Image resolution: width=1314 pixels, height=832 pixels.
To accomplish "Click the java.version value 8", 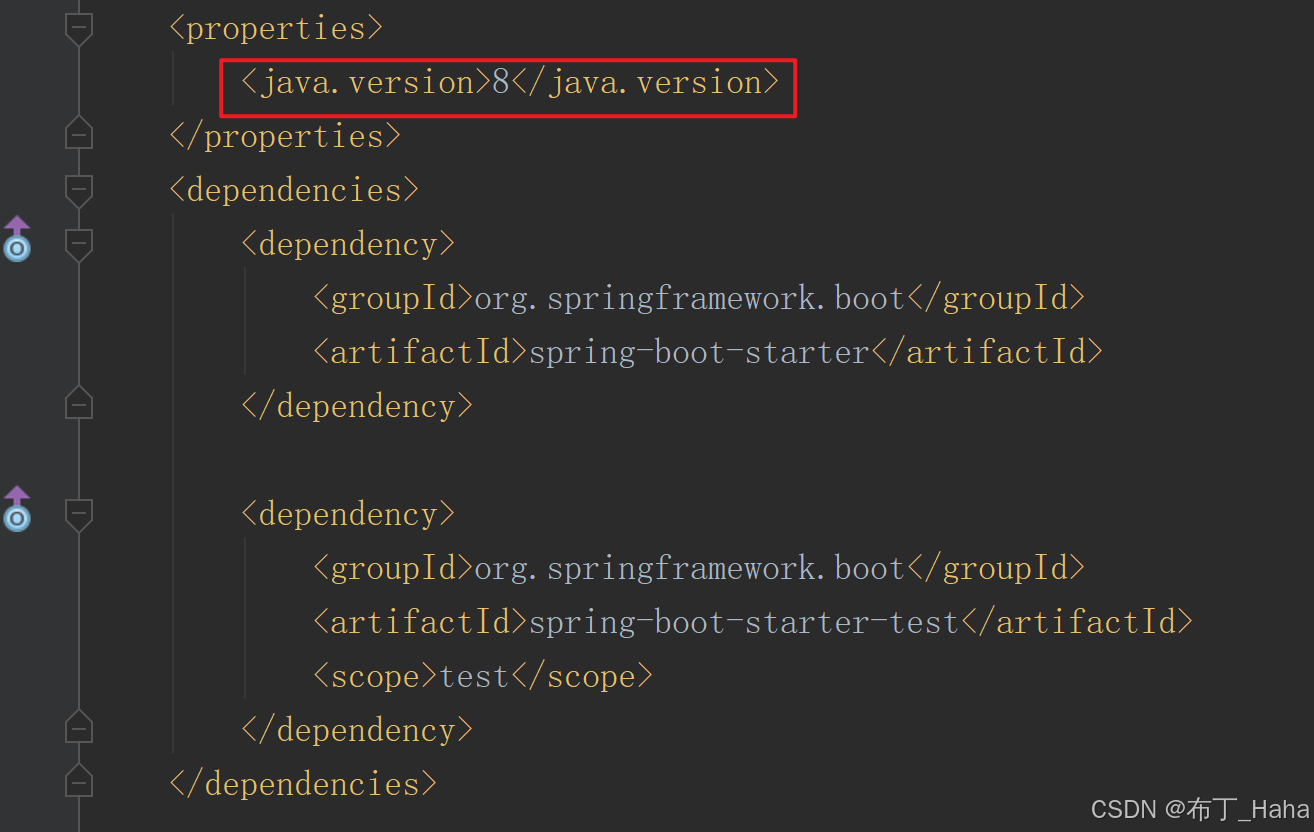I will pyautogui.click(x=500, y=83).
